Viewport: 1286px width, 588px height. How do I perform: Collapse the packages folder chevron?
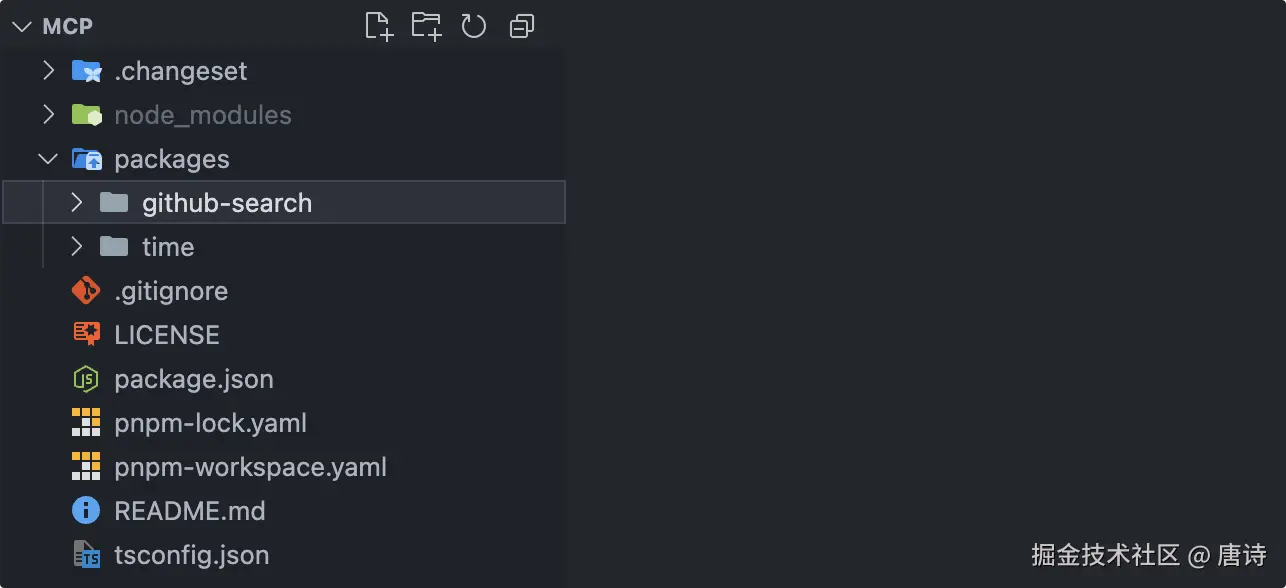[48, 159]
